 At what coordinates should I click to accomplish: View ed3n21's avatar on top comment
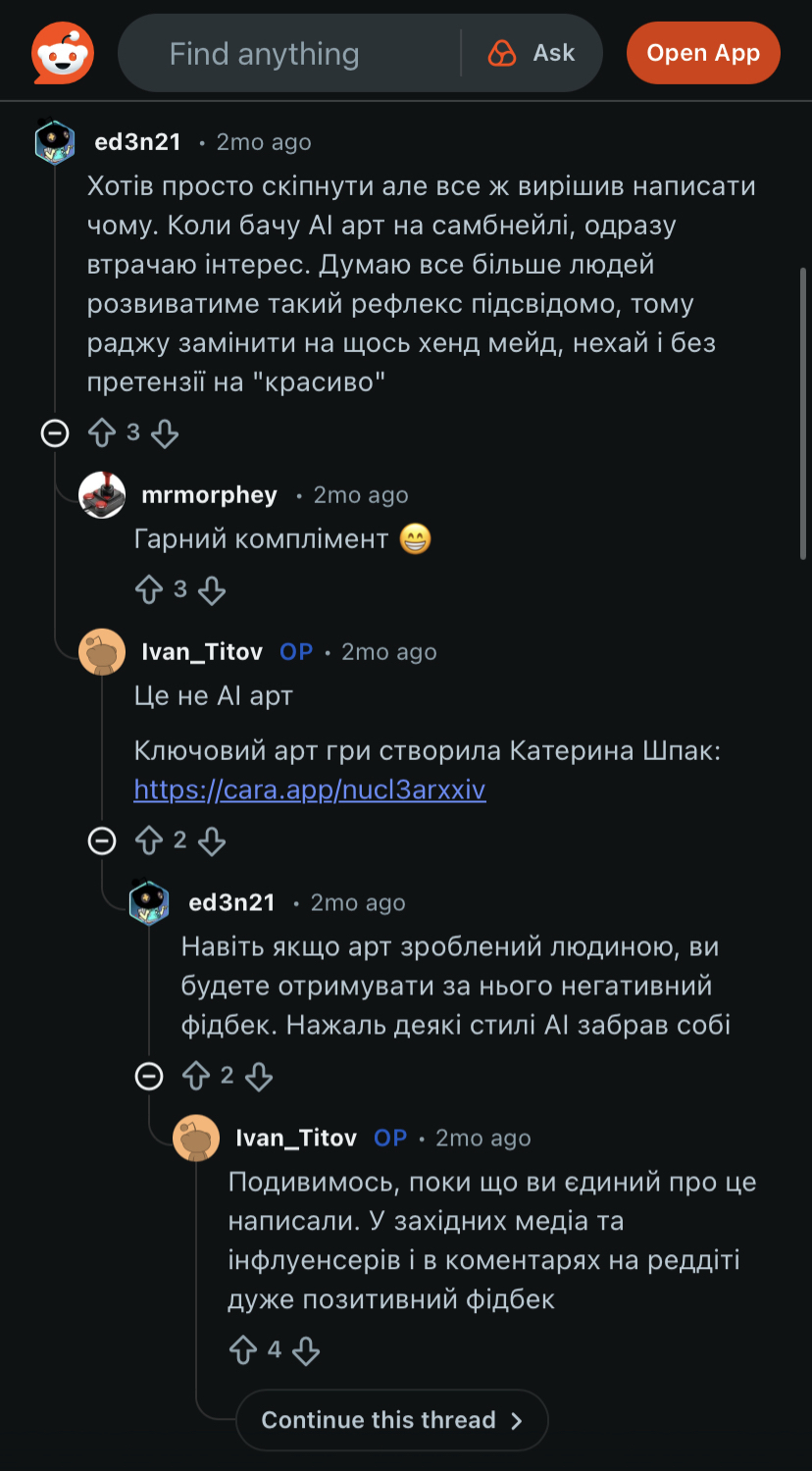[x=55, y=142]
